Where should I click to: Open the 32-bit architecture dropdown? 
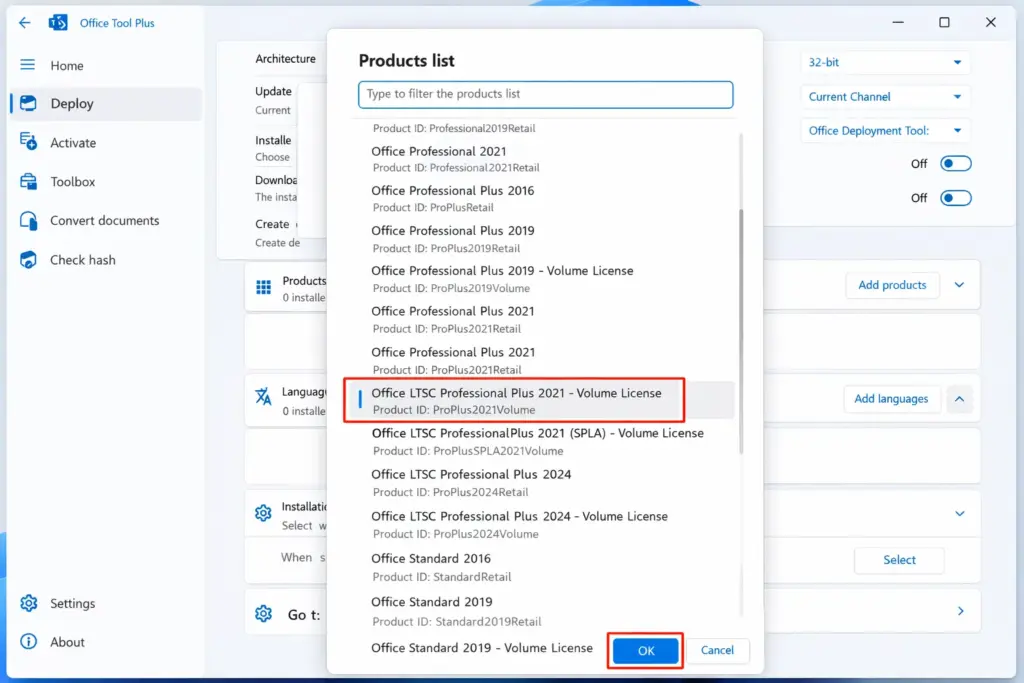884,61
